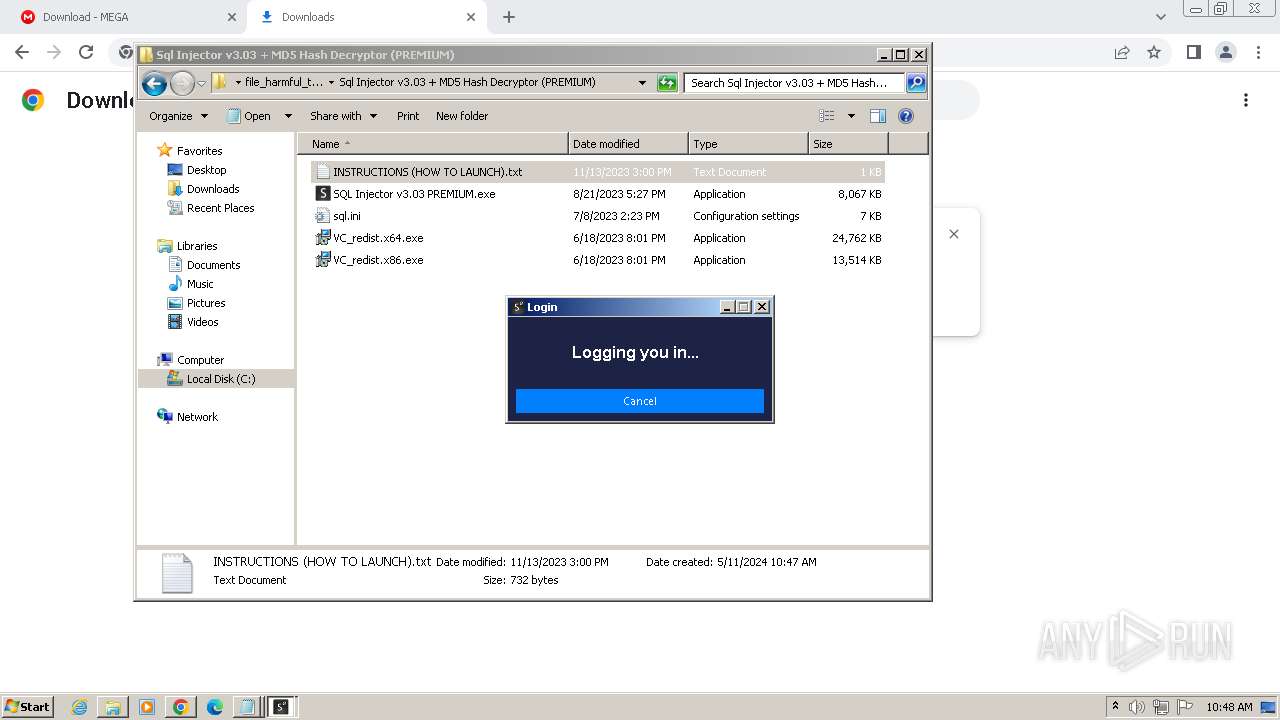Click Microsoft Edge icon in the taskbar
1280x720 pixels.
pyautogui.click(x=215, y=707)
